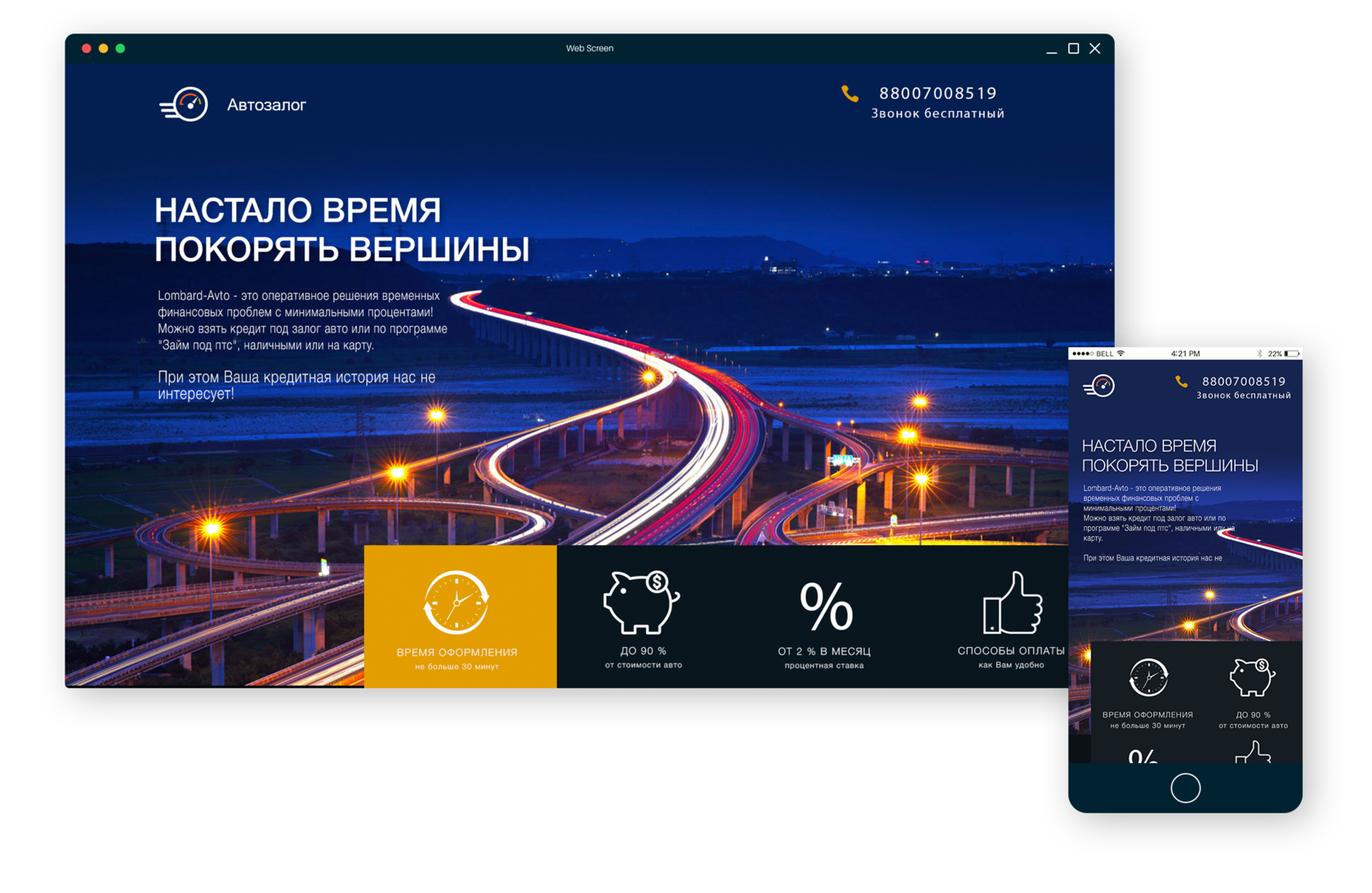Image resolution: width=1372 pixels, height=893 pixels.
Task: Click the Автозалог brand name
Action: tap(266, 105)
